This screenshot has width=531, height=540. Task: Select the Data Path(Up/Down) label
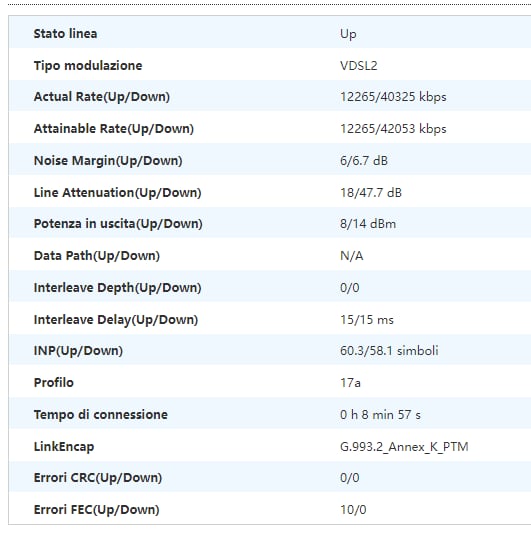(97, 256)
